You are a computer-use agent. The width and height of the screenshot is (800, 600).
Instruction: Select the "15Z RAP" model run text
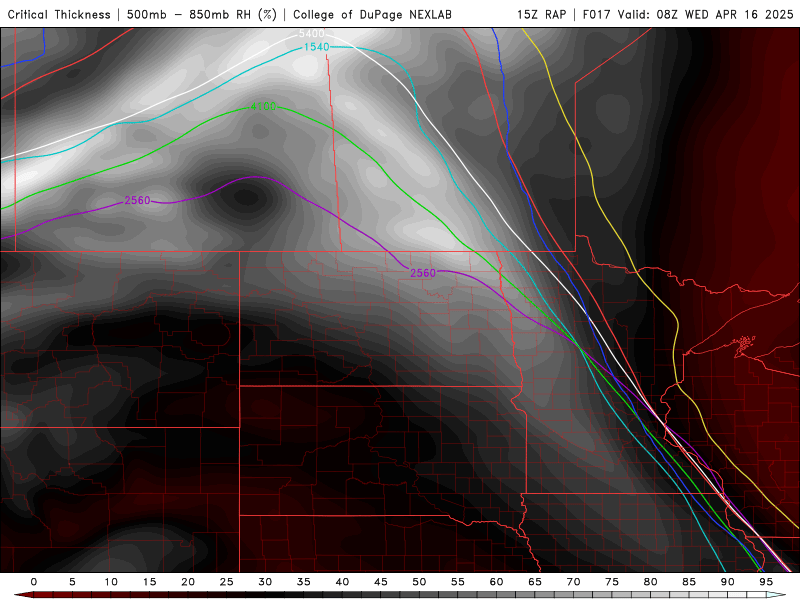(541, 14)
